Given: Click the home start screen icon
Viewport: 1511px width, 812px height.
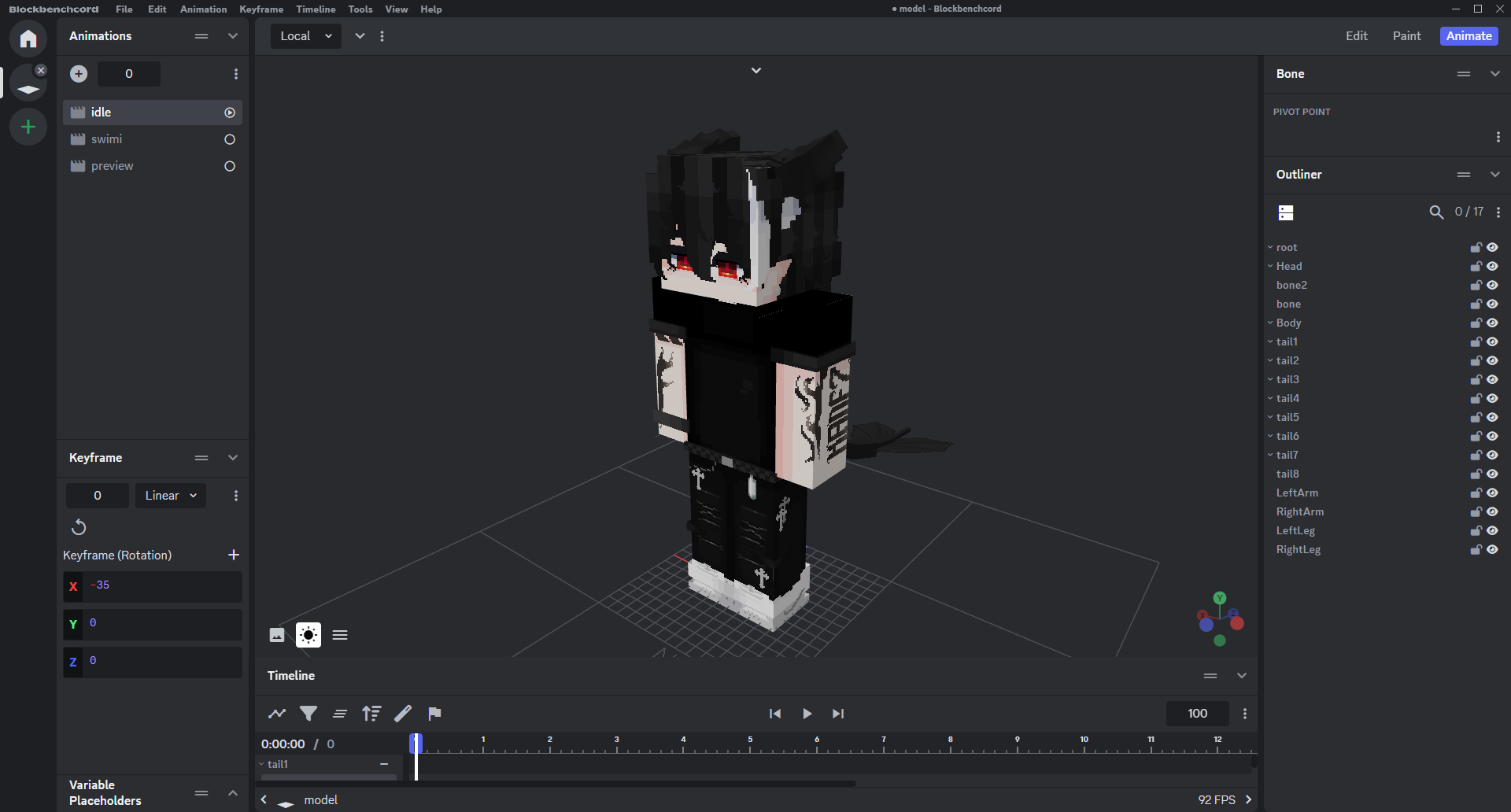Looking at the screenshot, I should 28,39.
